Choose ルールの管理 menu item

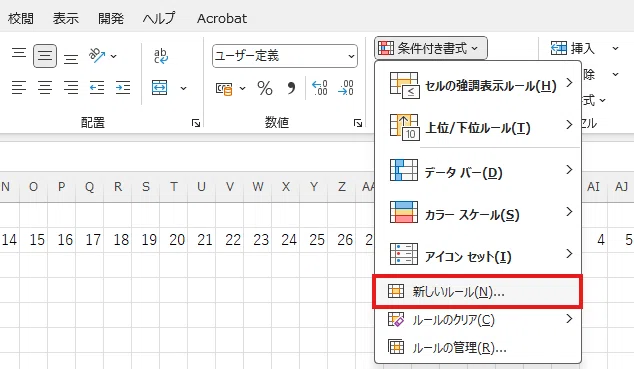click(478, 347)
